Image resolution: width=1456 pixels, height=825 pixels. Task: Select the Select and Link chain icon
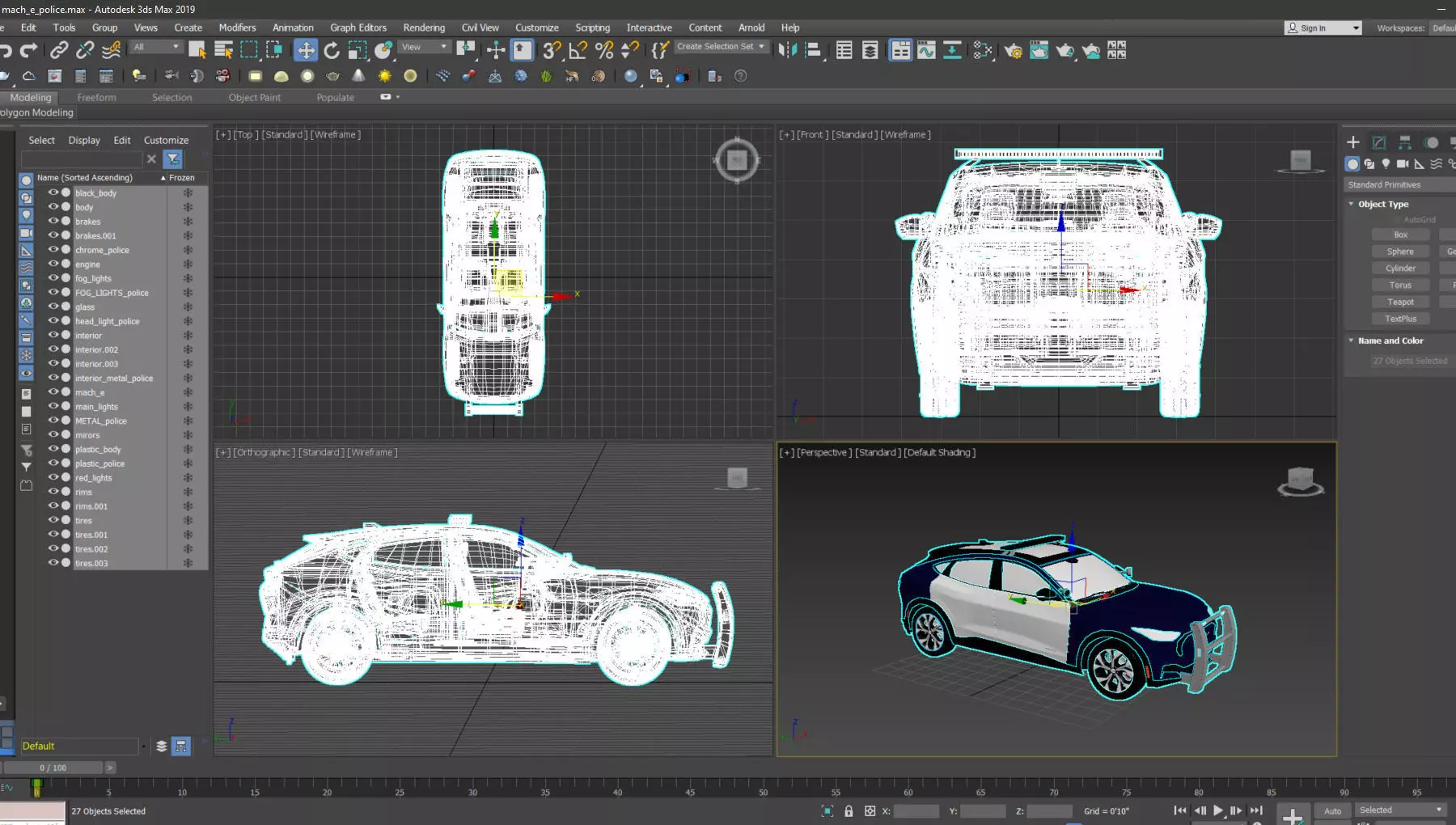(x=59, y=51)
